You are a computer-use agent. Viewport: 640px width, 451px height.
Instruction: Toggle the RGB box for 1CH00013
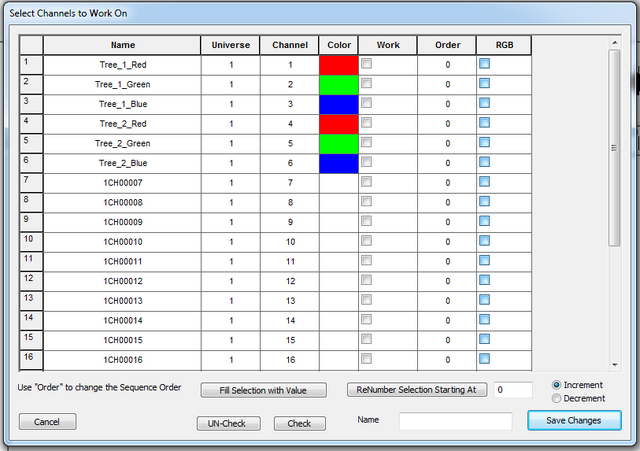(484, 300)
